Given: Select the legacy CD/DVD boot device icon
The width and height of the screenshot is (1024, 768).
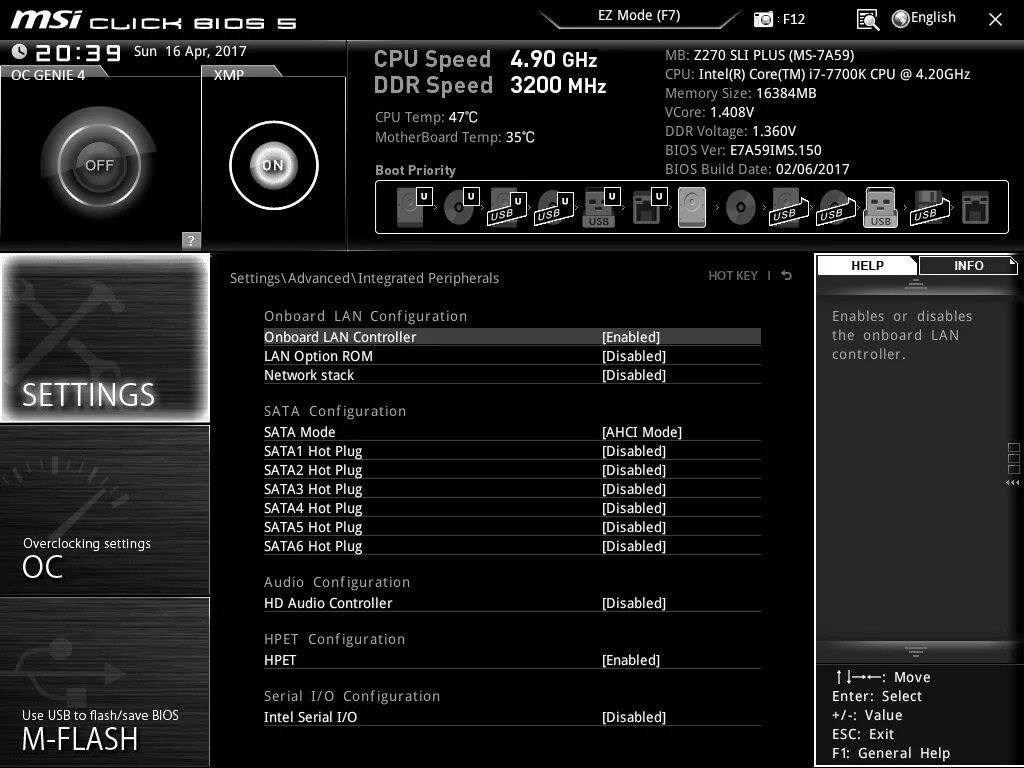Looking at the screenshot, I should tap(741, 208).
